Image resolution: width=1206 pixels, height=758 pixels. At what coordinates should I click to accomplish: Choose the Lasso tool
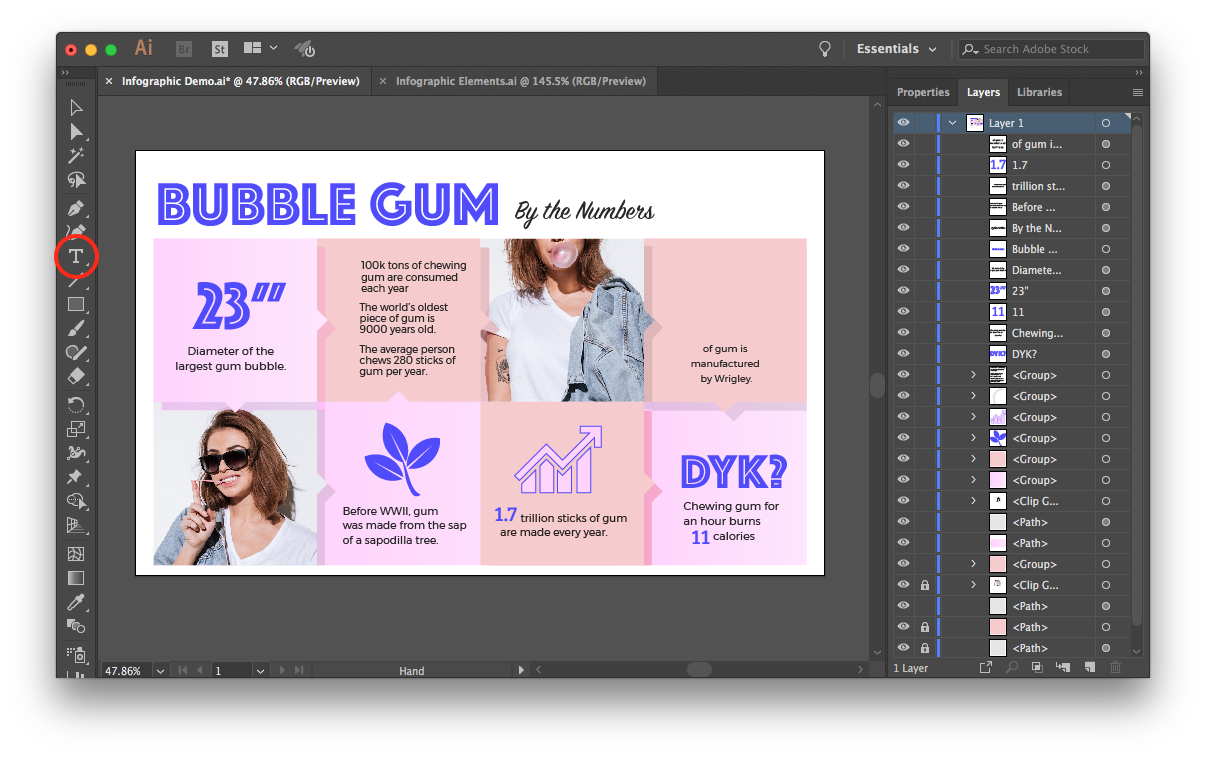[76, 181]
